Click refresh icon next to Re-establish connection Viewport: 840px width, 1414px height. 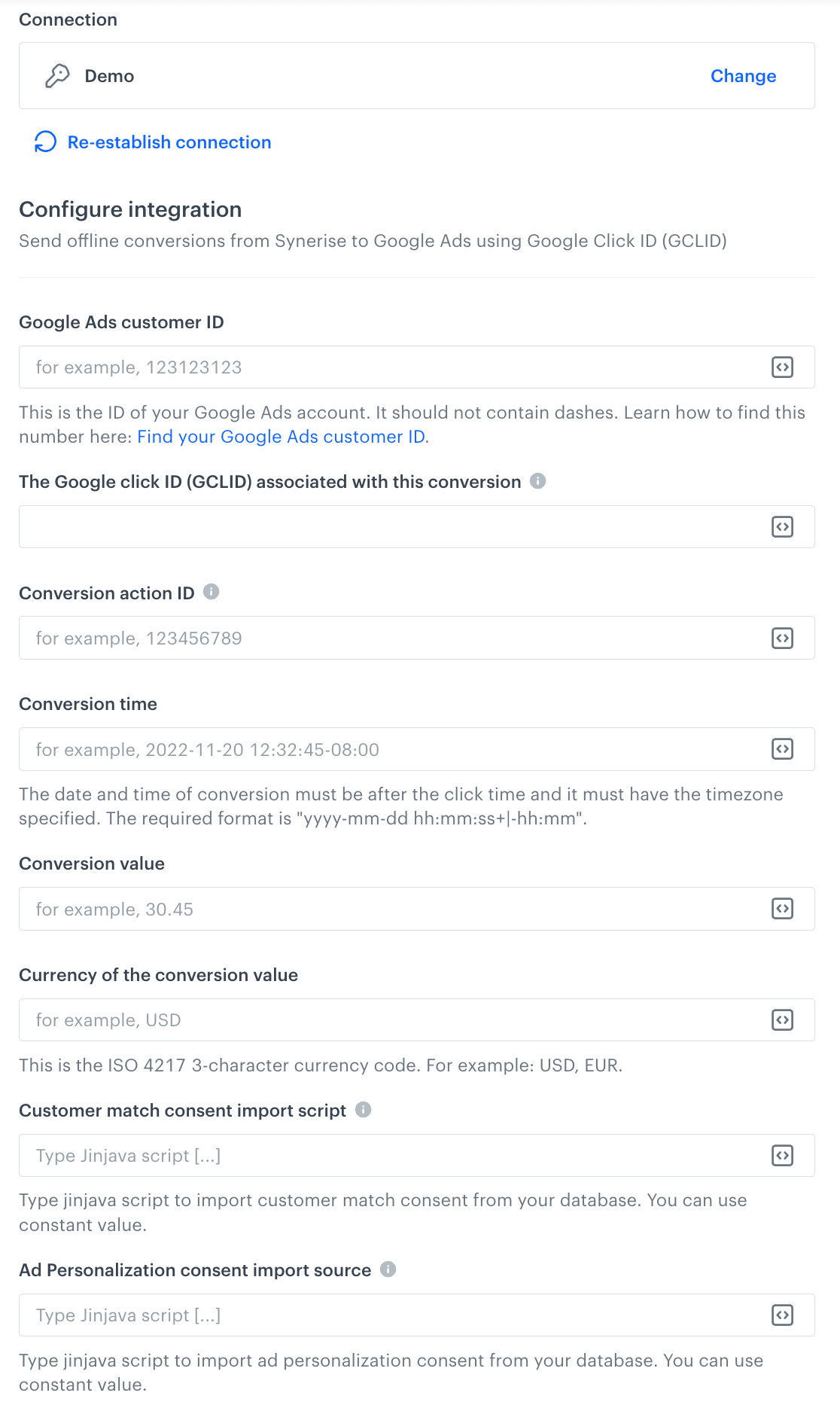45,142
